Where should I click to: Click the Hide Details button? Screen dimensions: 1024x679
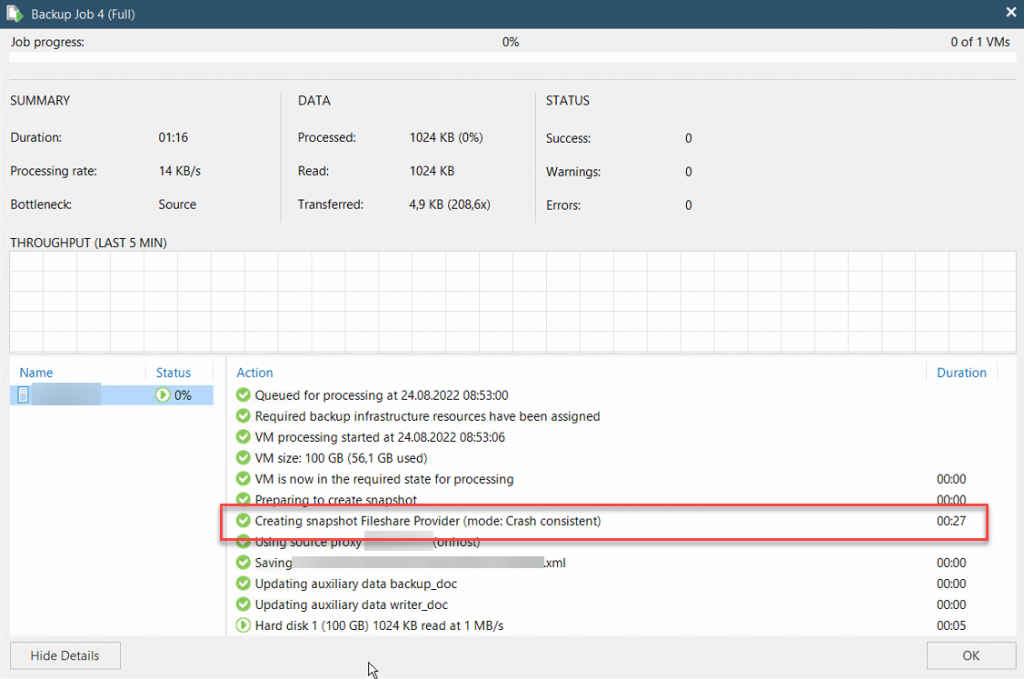point(64,655)
